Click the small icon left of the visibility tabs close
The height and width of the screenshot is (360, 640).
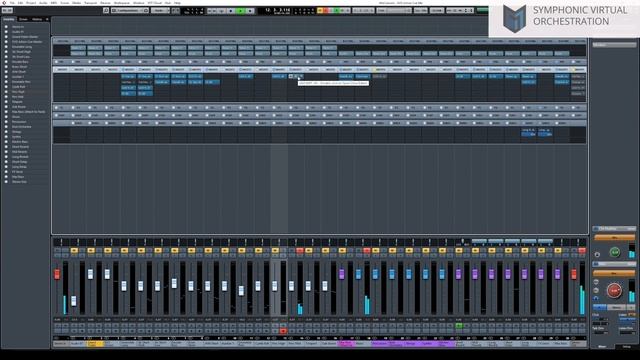point(47,19)
